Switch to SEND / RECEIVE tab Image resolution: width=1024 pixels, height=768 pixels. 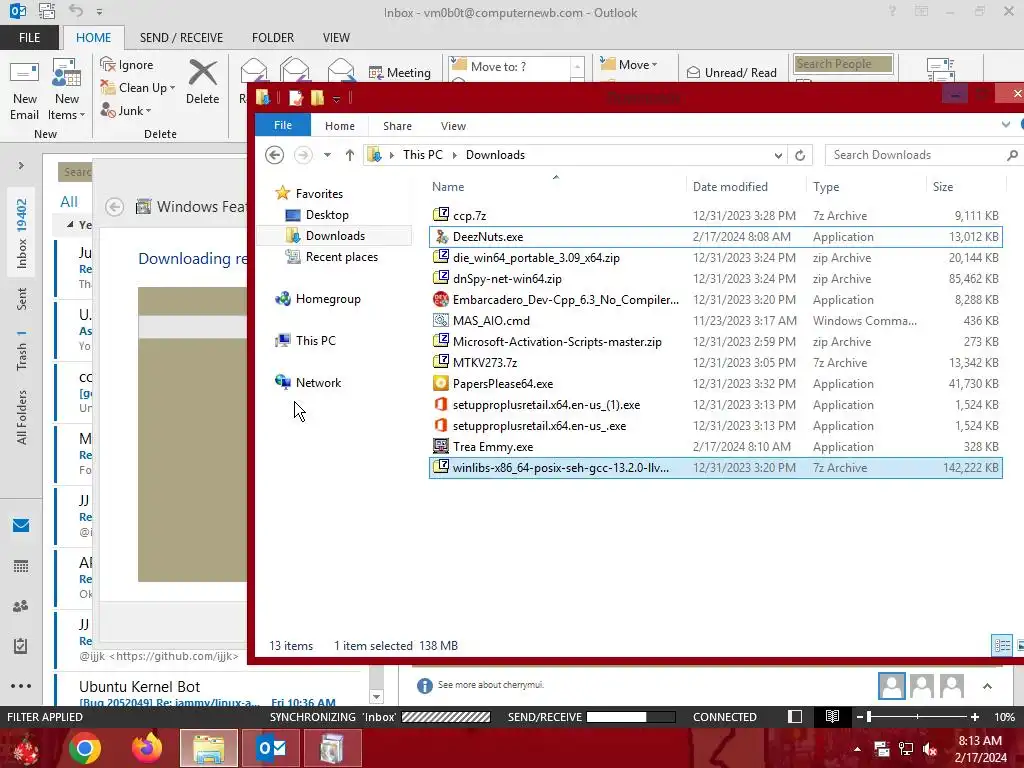coord(181,37)
